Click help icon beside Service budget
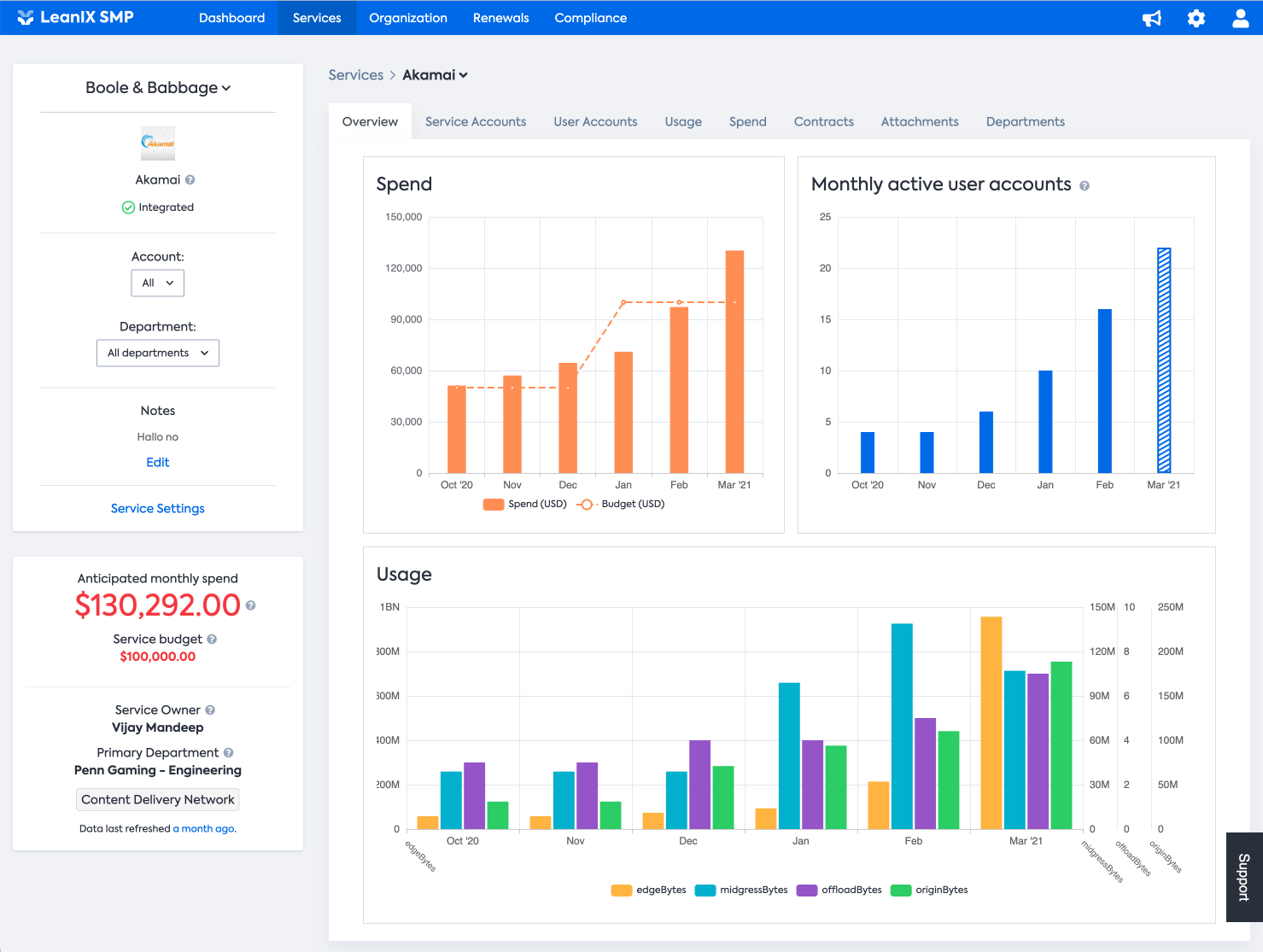This screenshot has height=952, width=1263. [x=212, y=640]
